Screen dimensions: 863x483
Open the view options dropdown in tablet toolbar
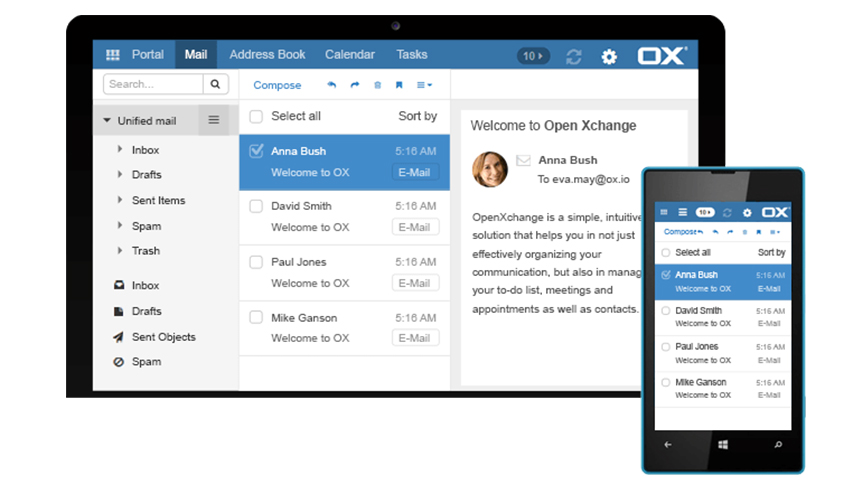tap(424, 85)
